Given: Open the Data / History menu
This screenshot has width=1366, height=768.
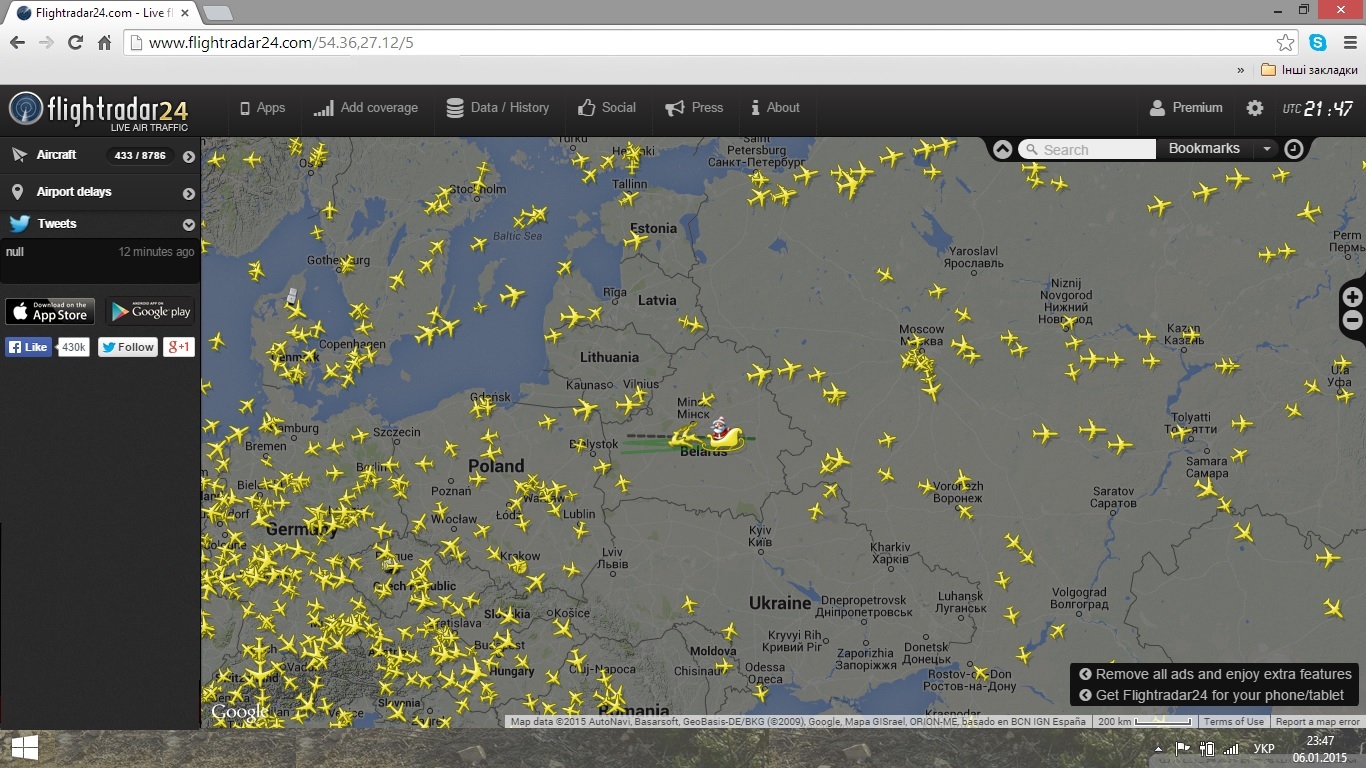Looking at the screenshot, I should [x=498, y=108].
